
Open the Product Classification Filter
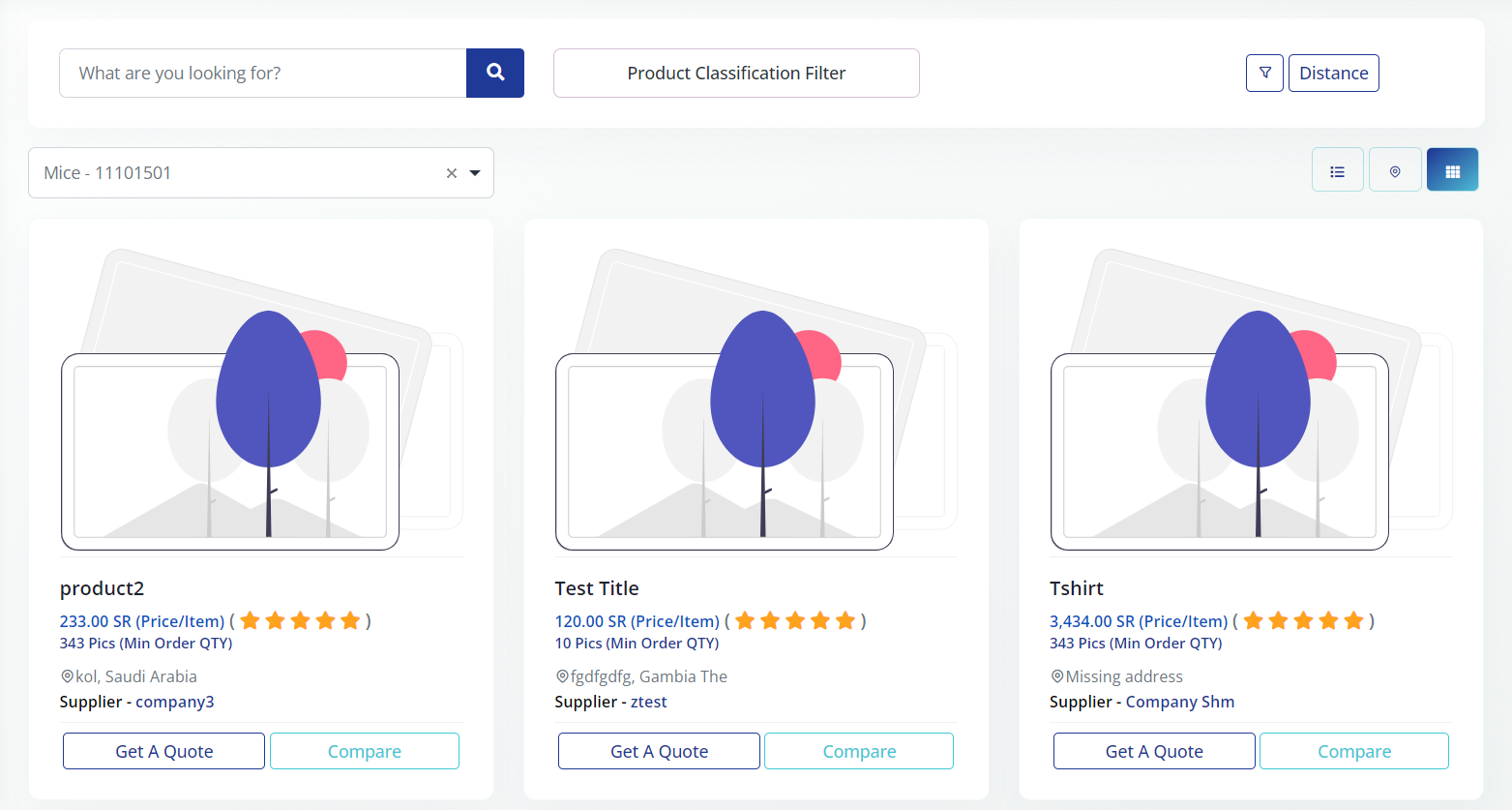click(x=736, y=73)
